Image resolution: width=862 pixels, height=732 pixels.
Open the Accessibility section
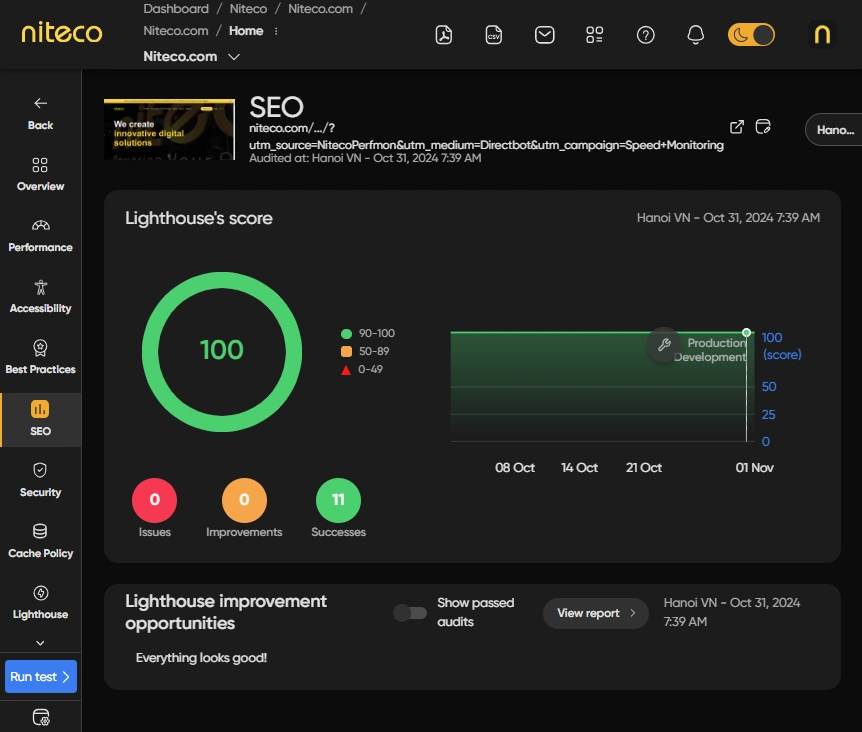click(41, 297)
